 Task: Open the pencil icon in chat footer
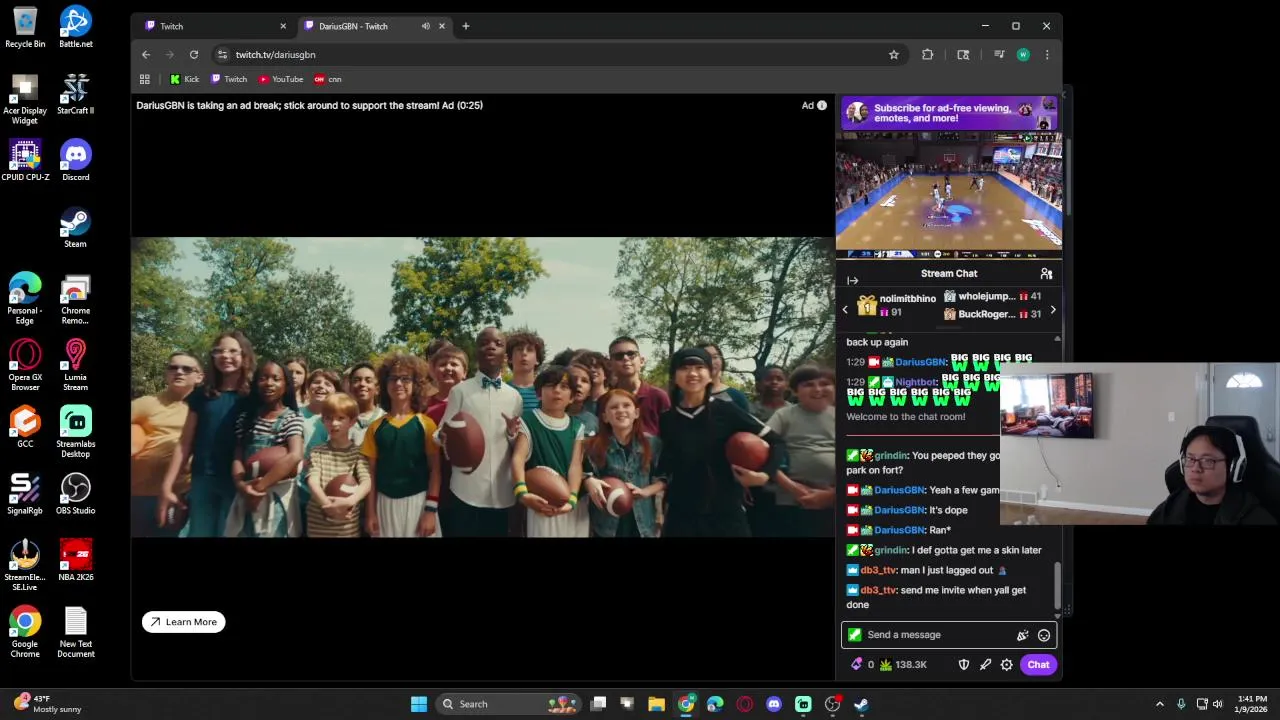click(985, 665)
